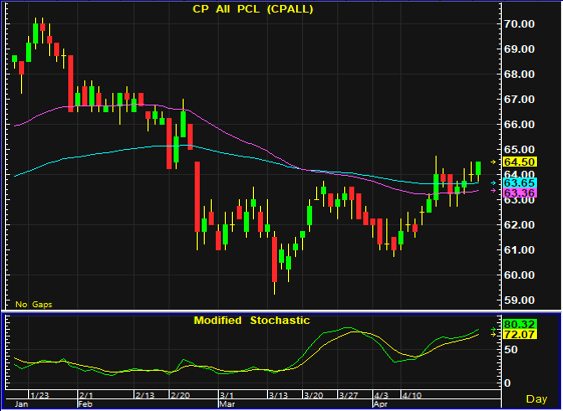Click the Mar month label
The width and height of the screenshot is (563, 411).
click(x=227, y=404)
